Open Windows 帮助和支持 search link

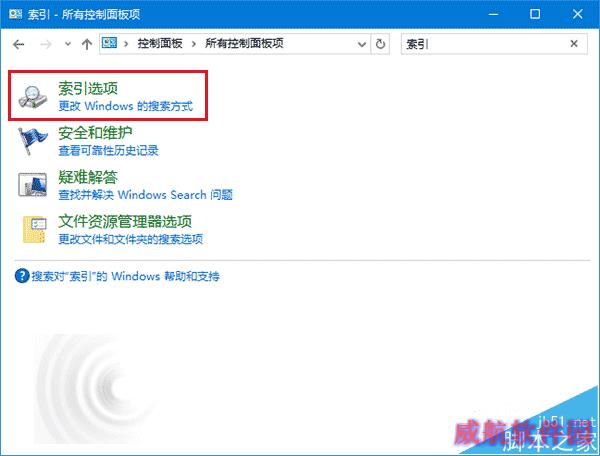pos(125,276)
